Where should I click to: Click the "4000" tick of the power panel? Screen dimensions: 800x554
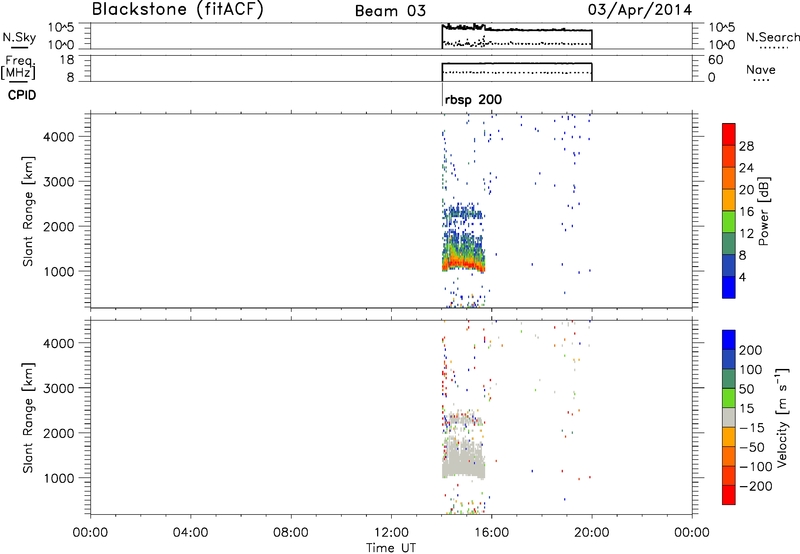[x=59, y=137]
